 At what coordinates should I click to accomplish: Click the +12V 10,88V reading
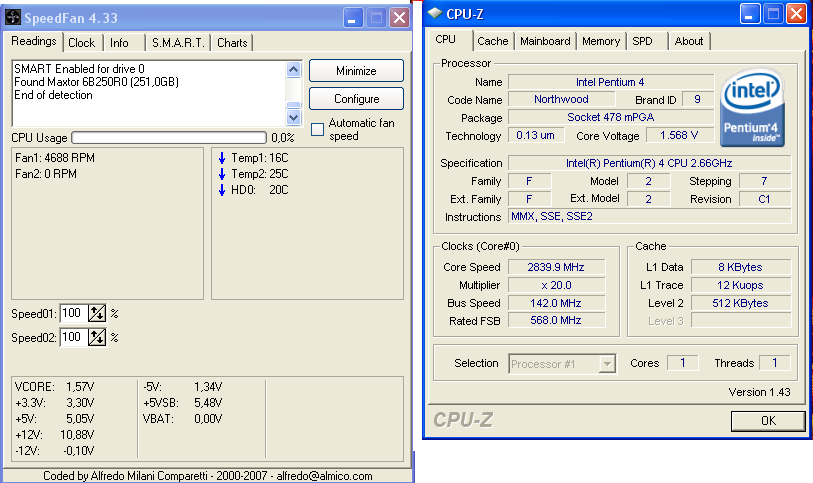54,435
